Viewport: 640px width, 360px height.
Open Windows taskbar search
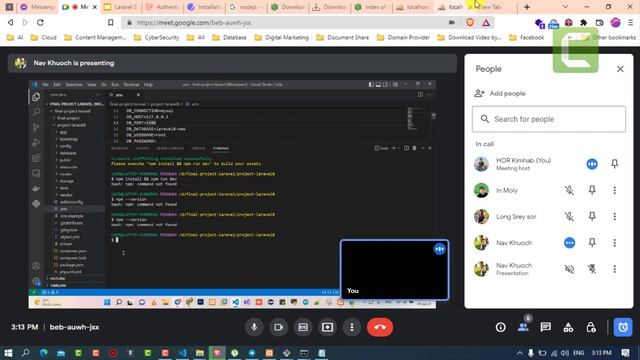25,353
